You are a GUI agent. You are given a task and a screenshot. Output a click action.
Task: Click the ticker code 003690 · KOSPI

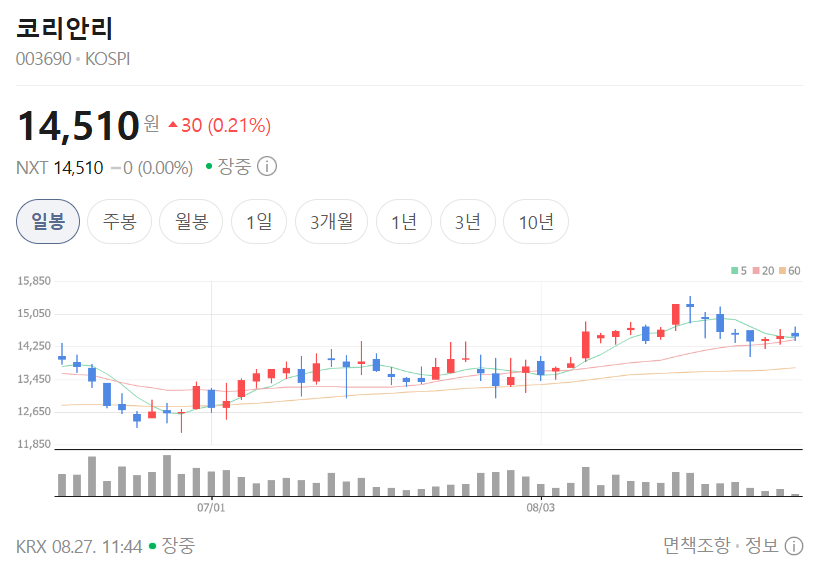(73, 59)
